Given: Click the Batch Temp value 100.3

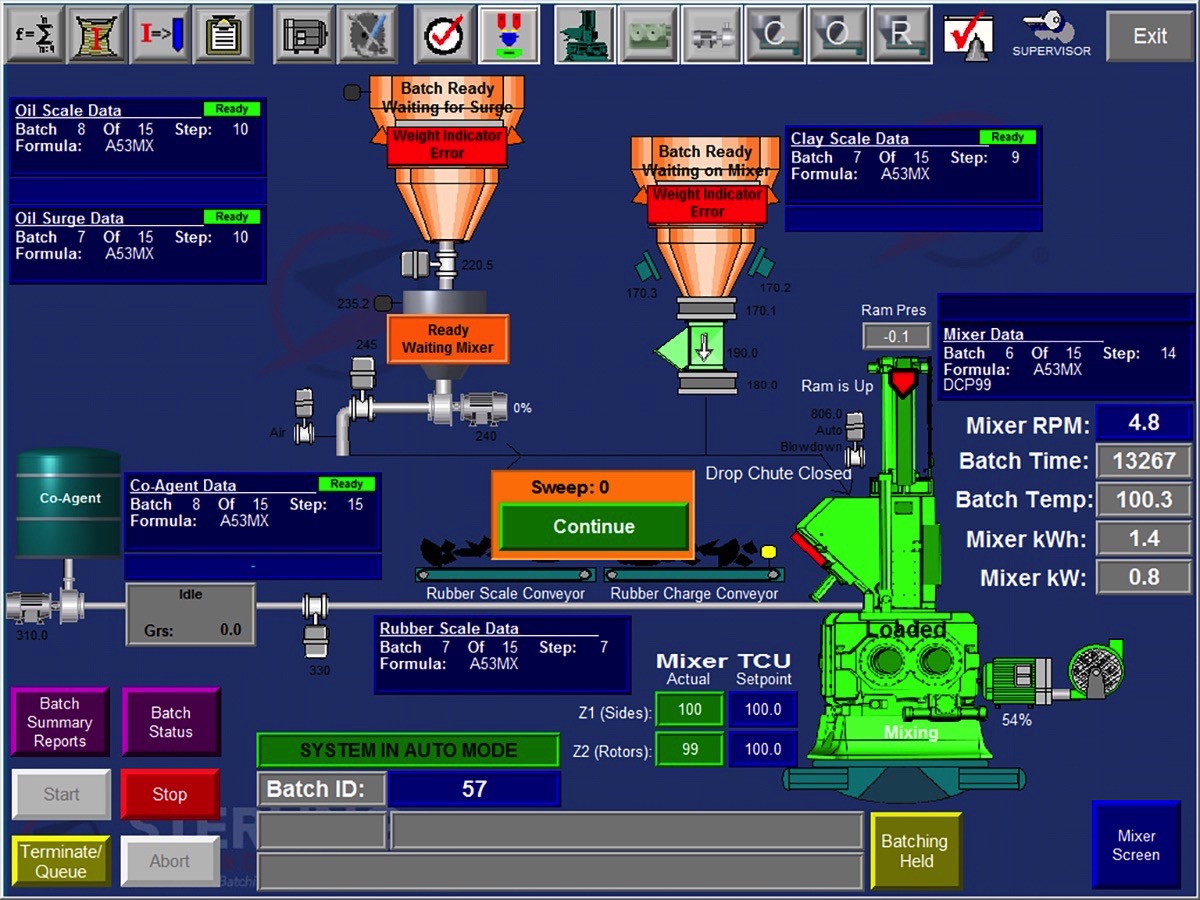Looking at the screenshot, I should 1144,500.
